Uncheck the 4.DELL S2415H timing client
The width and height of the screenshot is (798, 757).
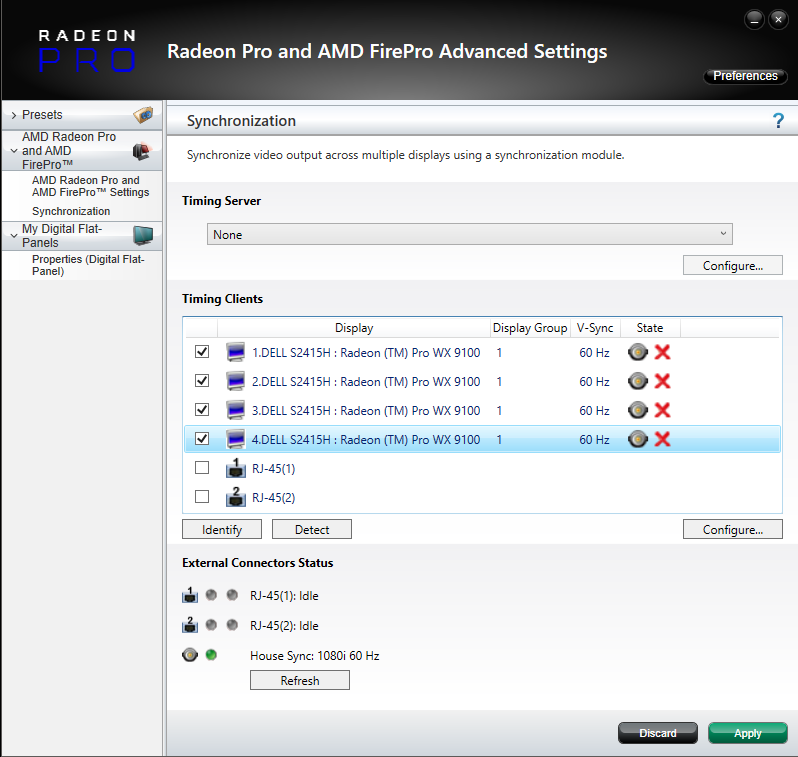[202, 438]
